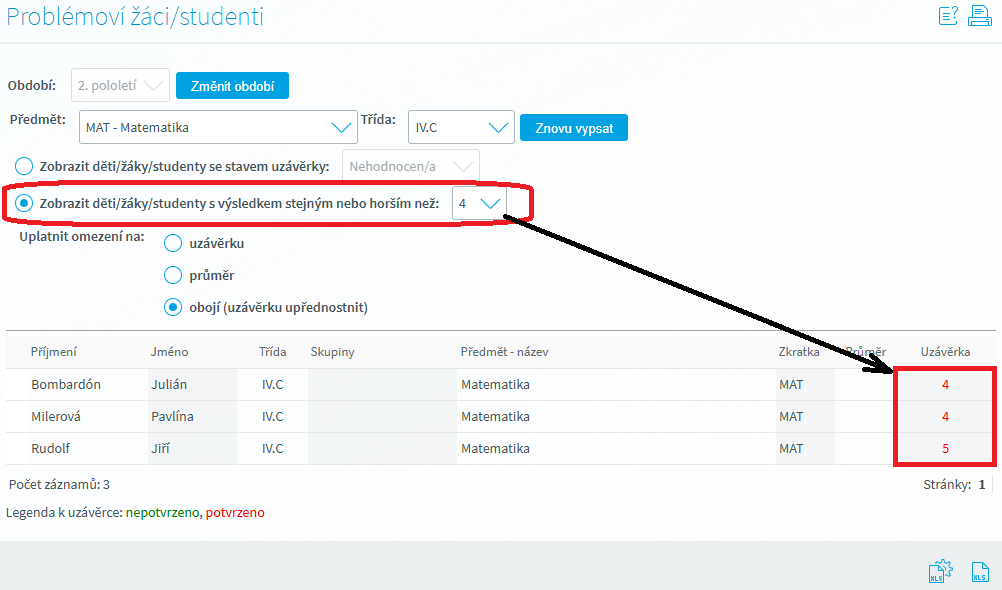Open XLS export settings with gear
This screenshot has width=1002, height=590.
coord(939,570)
